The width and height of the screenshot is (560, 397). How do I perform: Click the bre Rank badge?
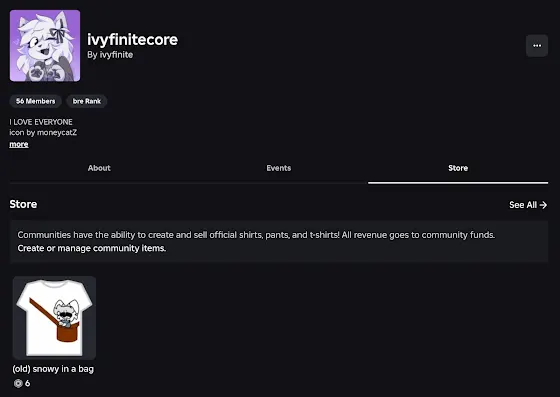87,101
